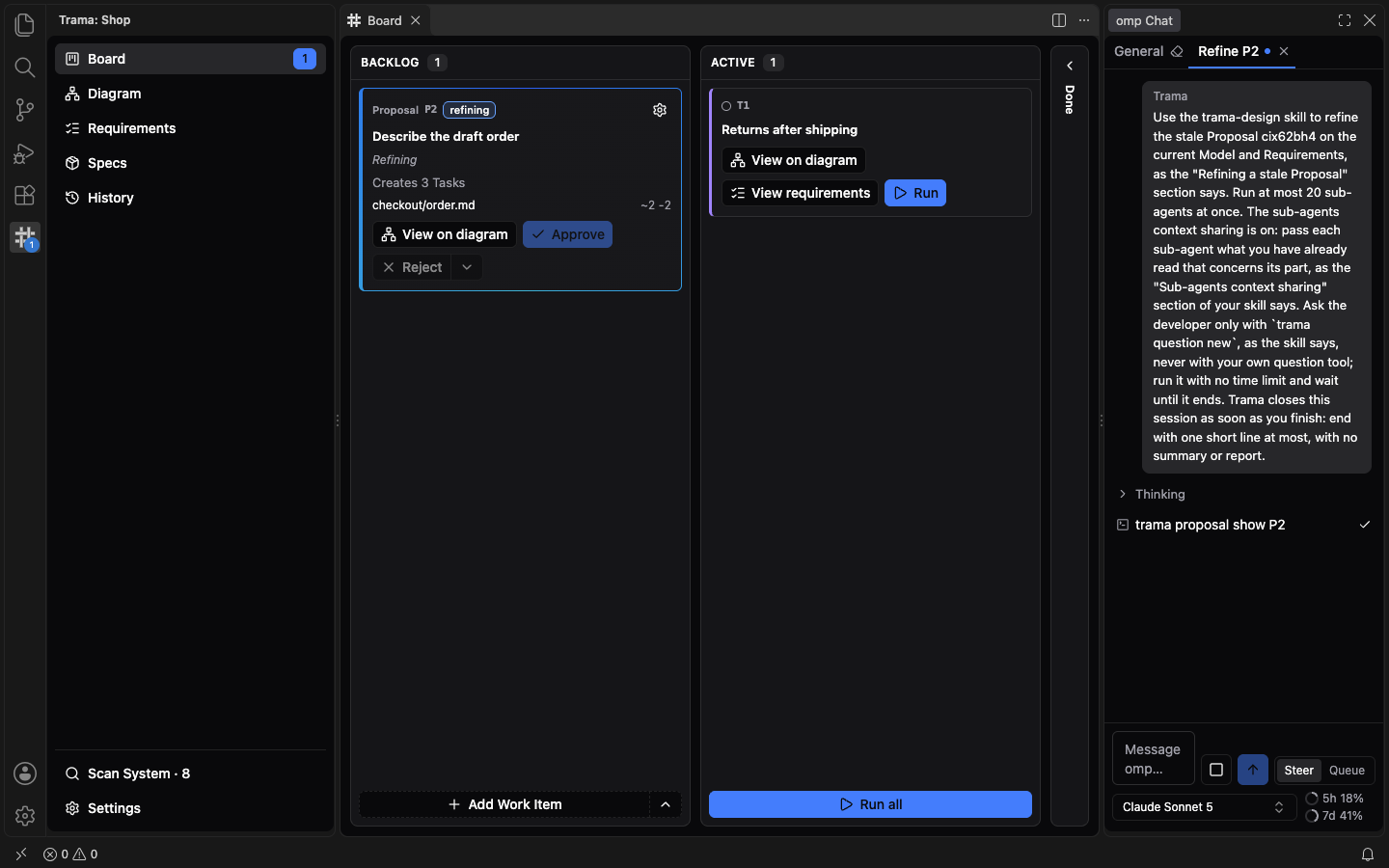Click Add Work Item

click(x=504, y=804)
